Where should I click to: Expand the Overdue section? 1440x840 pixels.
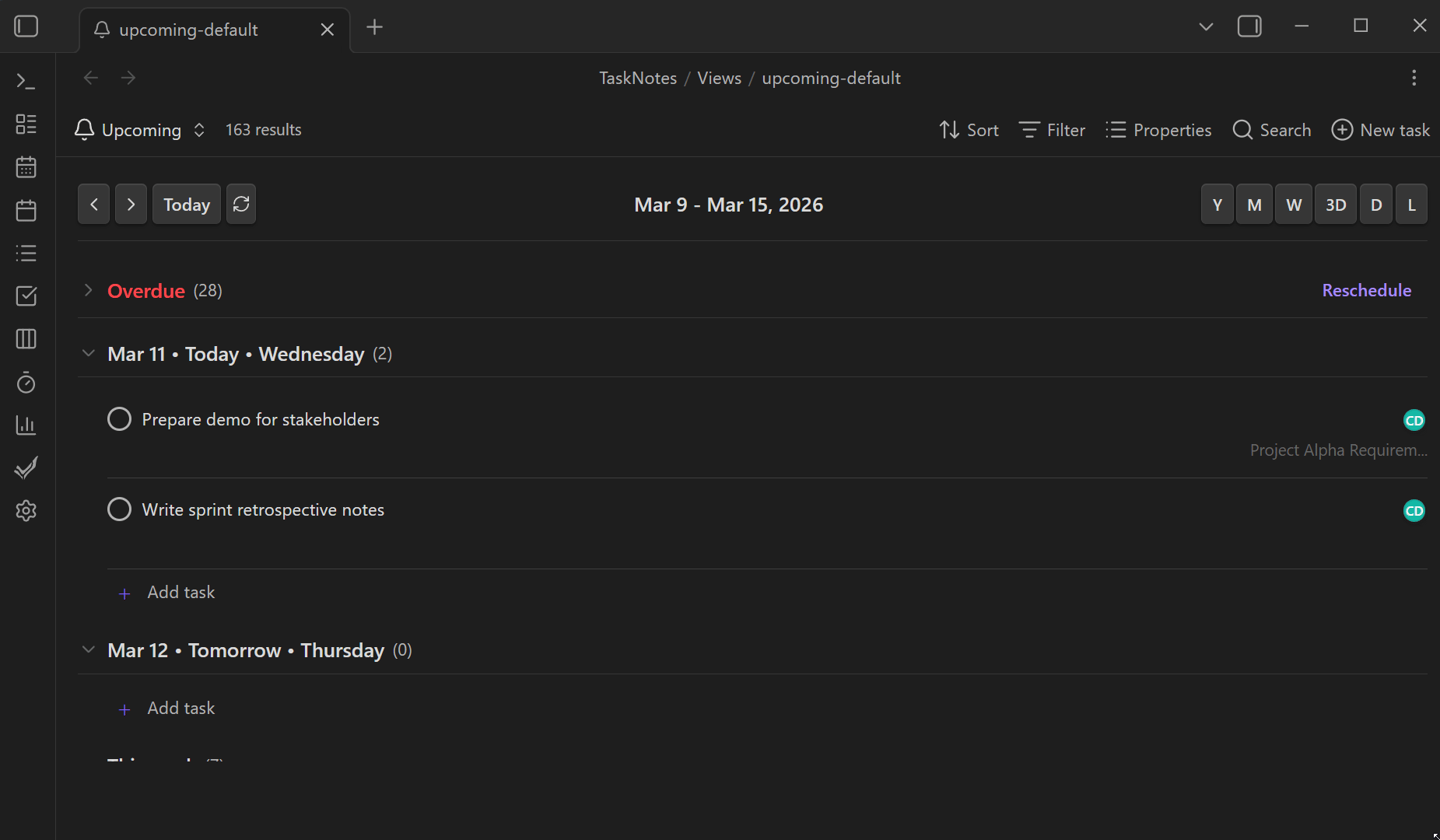click(89, 290)
